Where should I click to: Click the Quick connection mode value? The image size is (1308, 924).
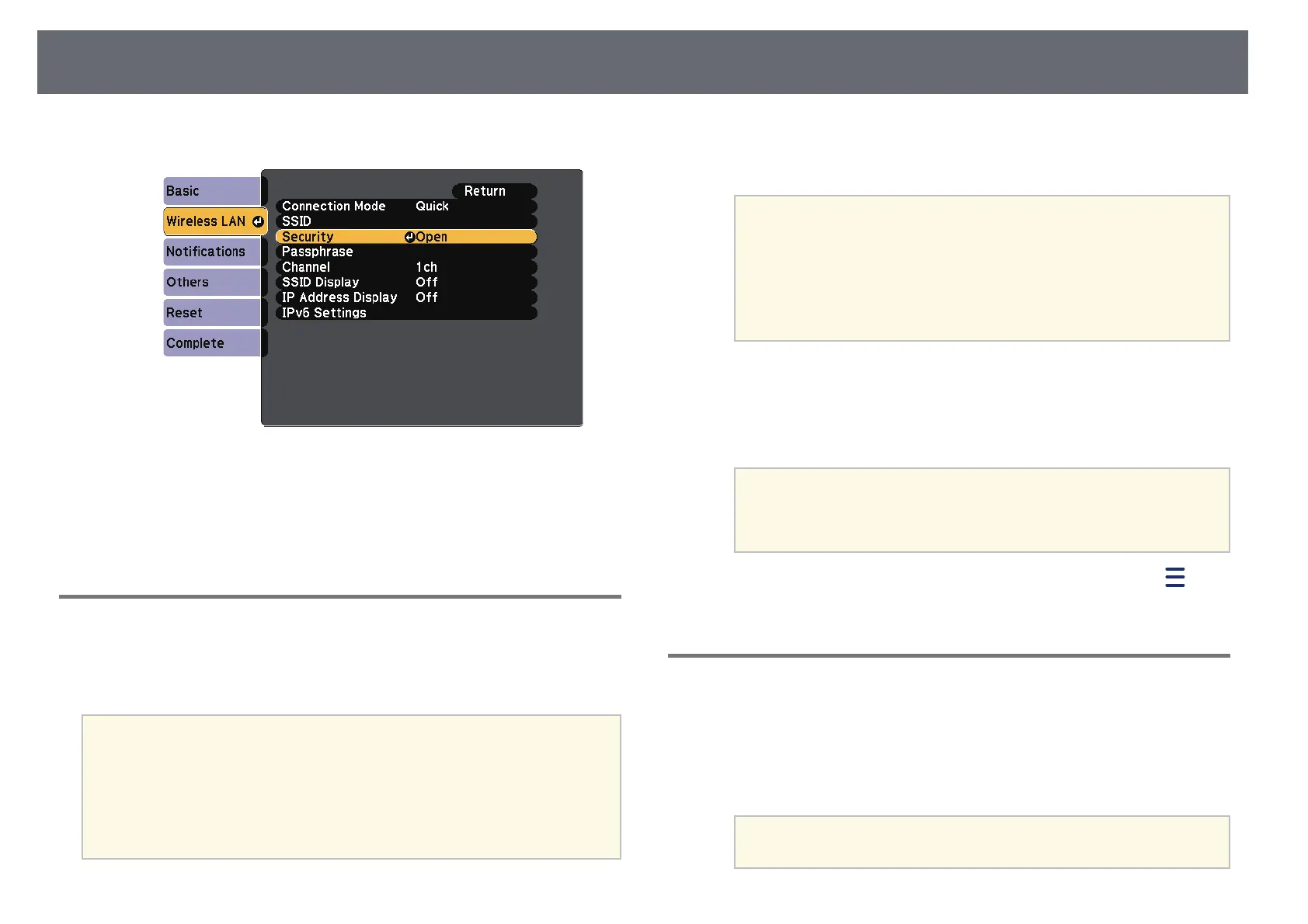tap(432, 207)
